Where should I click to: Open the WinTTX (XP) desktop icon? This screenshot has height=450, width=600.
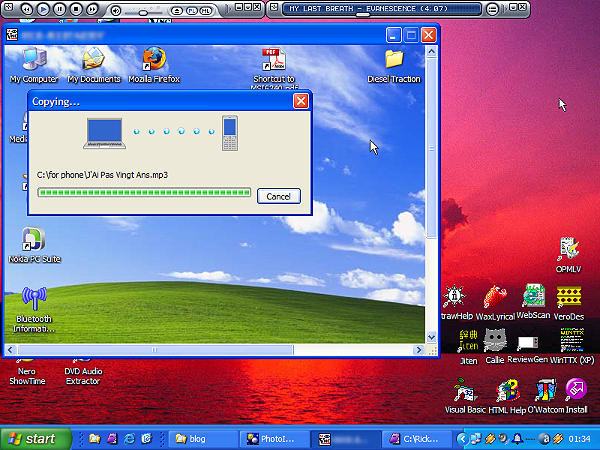click(572, 346)
